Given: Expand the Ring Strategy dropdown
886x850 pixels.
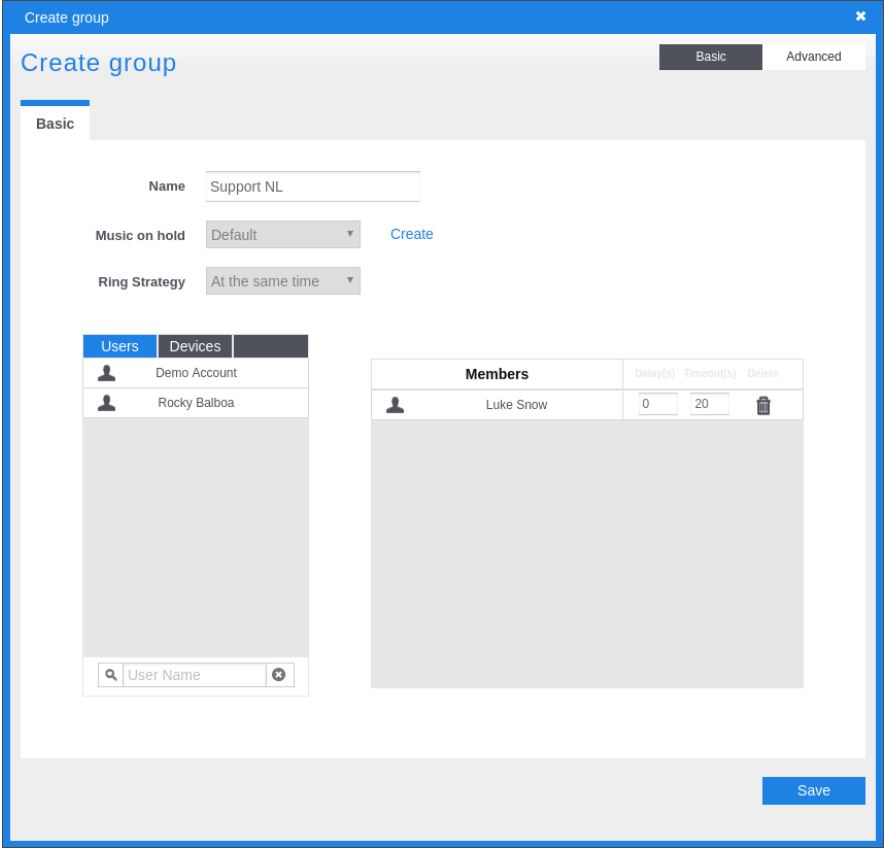Looking at the screenshot, I should 283,282.
